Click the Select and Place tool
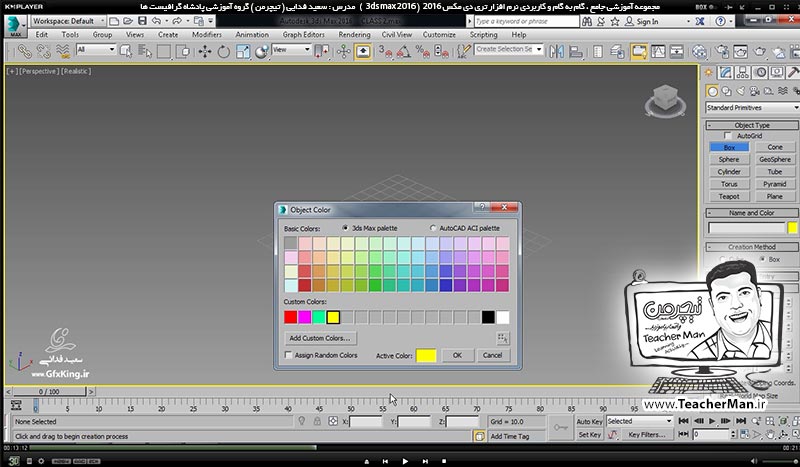The width and height of the screenshot is (800, 467). 262,51
